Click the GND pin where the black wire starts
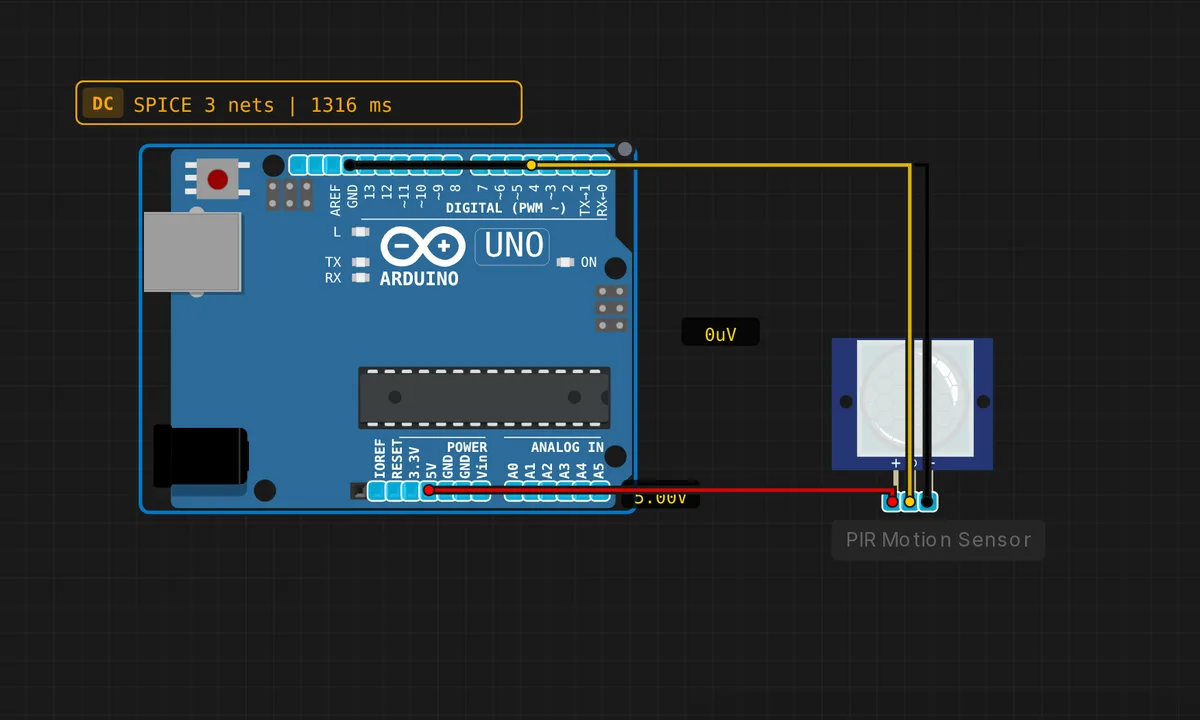The width and height of the screenshot is (1200, 720). coord(349,165)
